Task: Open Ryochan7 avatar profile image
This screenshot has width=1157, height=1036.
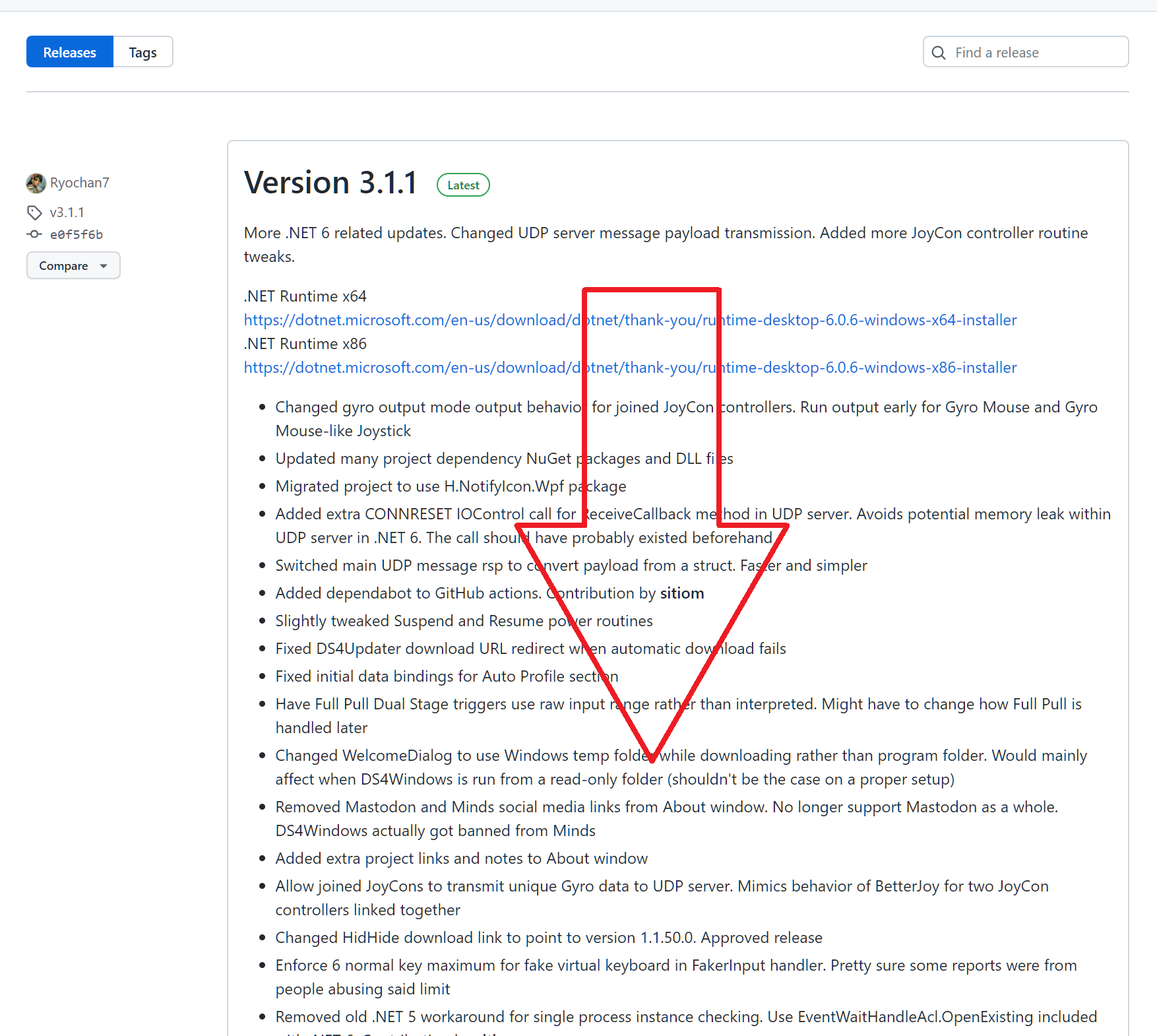Action: (36, 183)
